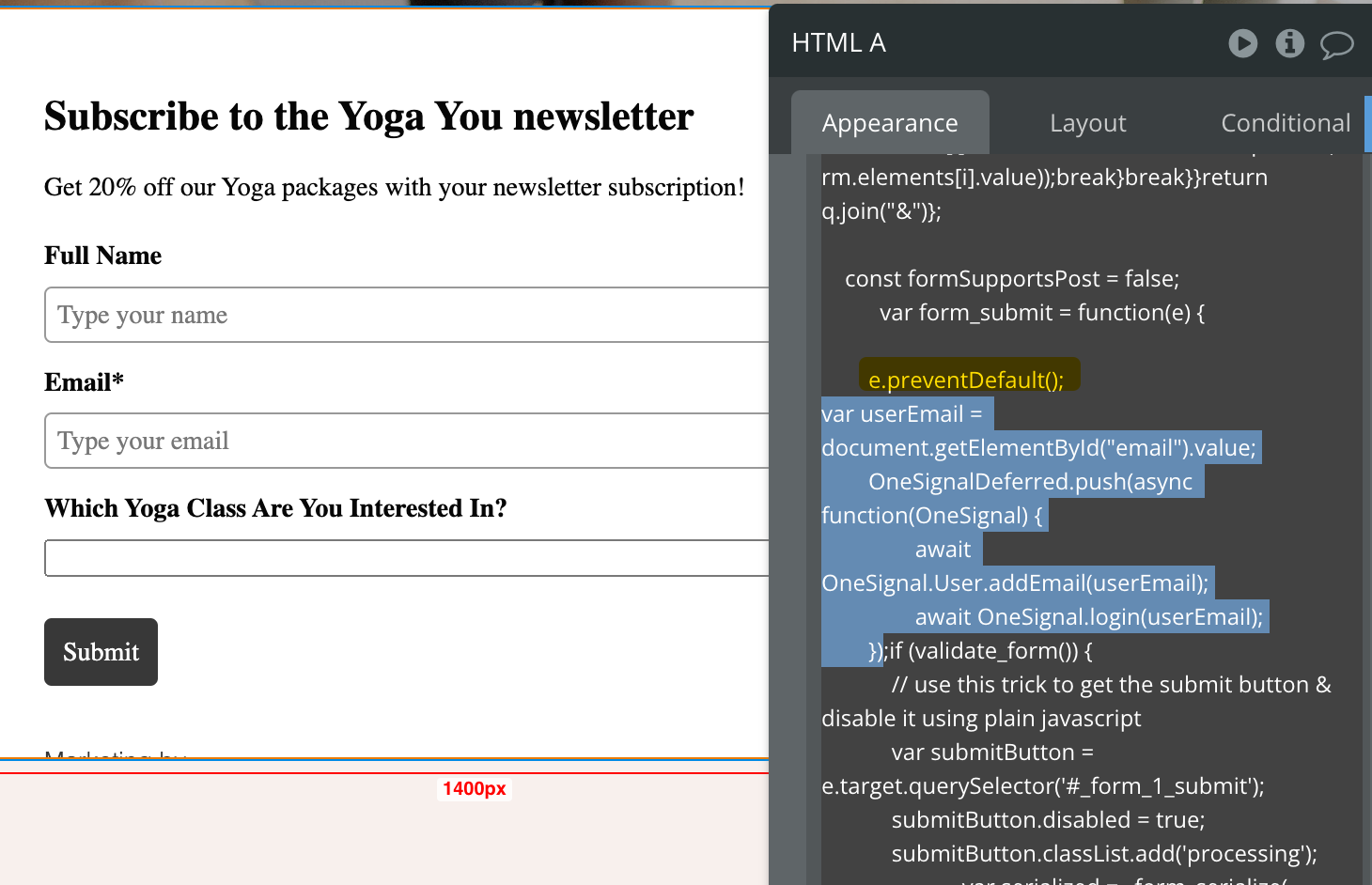Click the comment bubble icon
Viewport: 1372px width, 885px height.
pyautogui.click(x=1336, y=44)
